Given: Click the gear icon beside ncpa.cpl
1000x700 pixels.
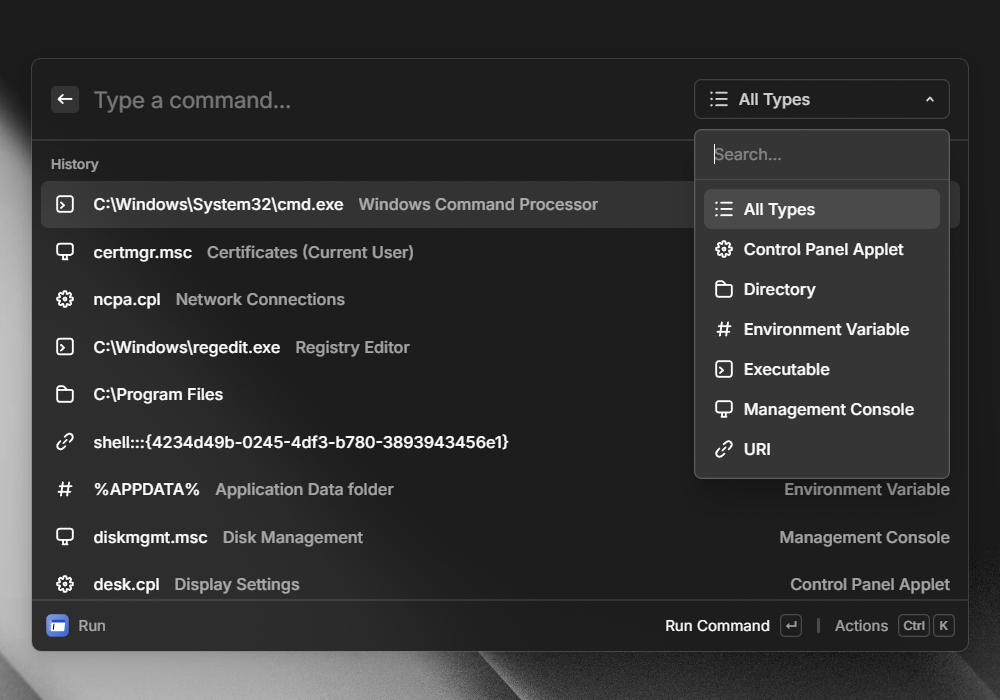Looking at the screenshot, I should pos(65,299).
